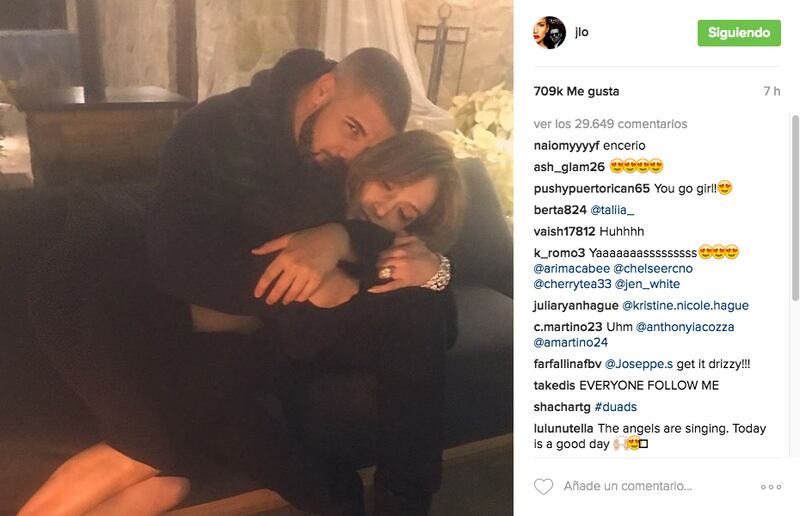
Task: Toggle the Siguiendo follow button
Action: coord(739,33)
